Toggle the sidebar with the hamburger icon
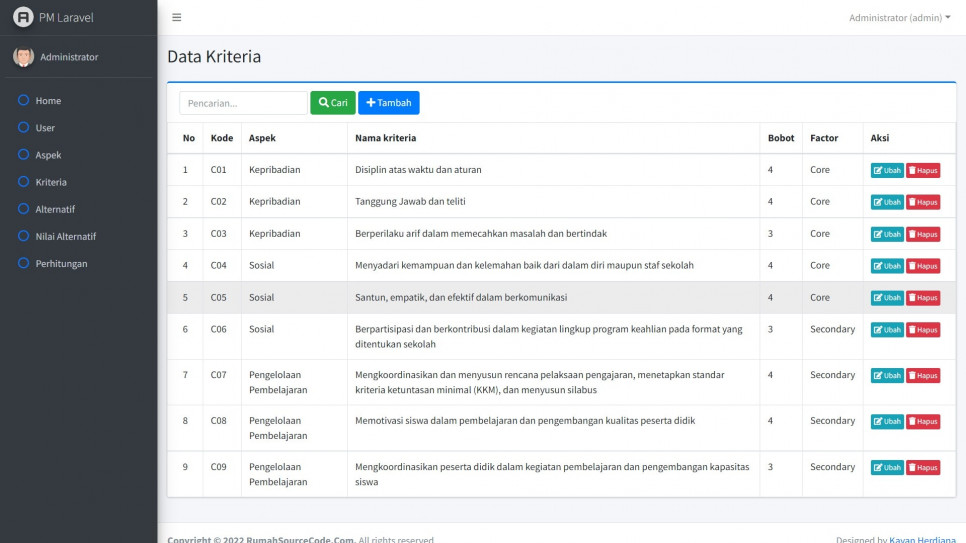Image resolution: width=966 pixels, height=543 pixels. pos(177,17)
